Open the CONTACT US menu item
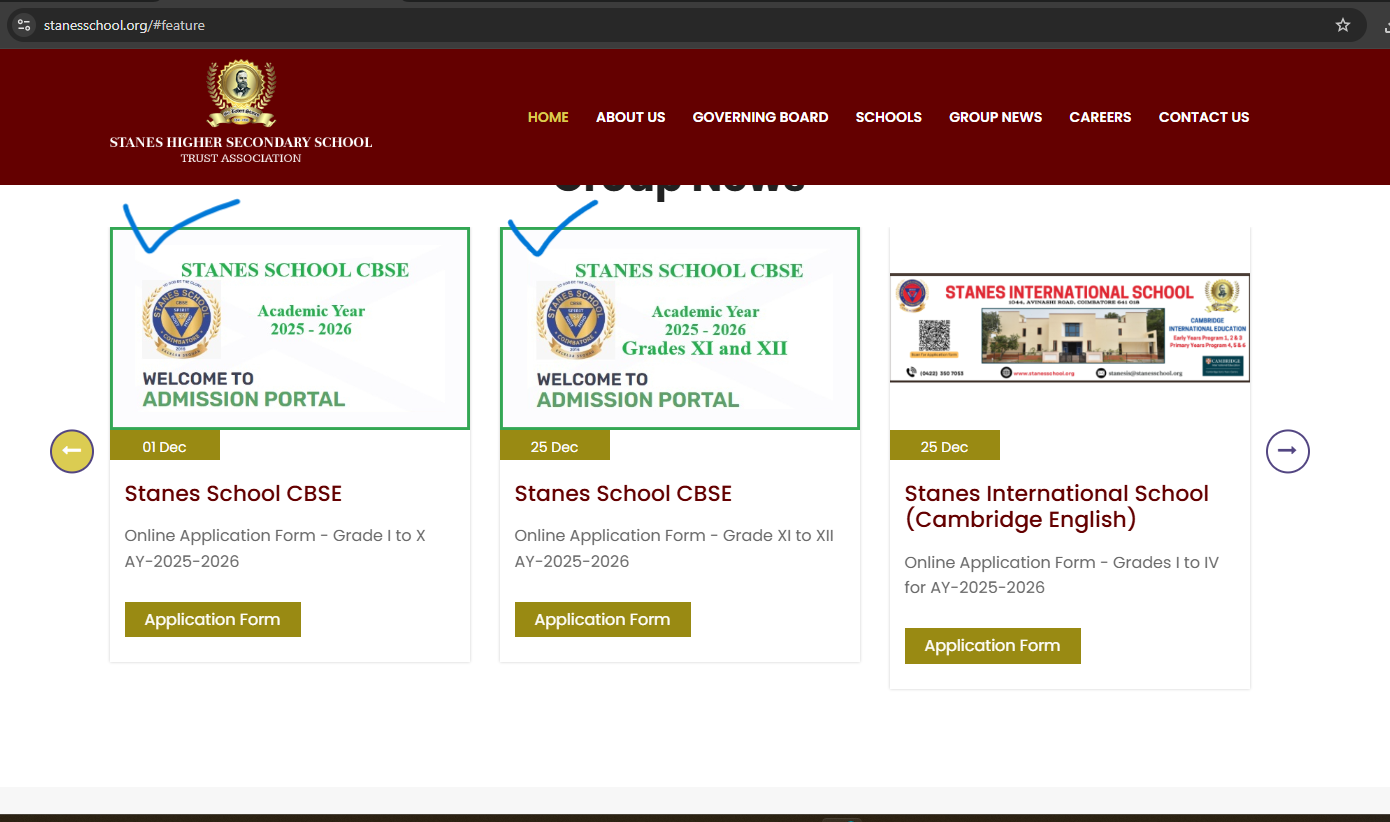 tap(1204, 117)
